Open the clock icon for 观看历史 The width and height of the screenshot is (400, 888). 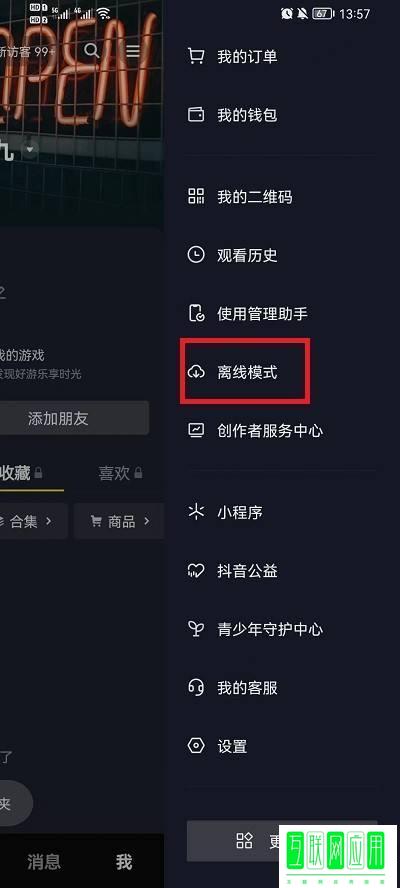pos(195,255)
